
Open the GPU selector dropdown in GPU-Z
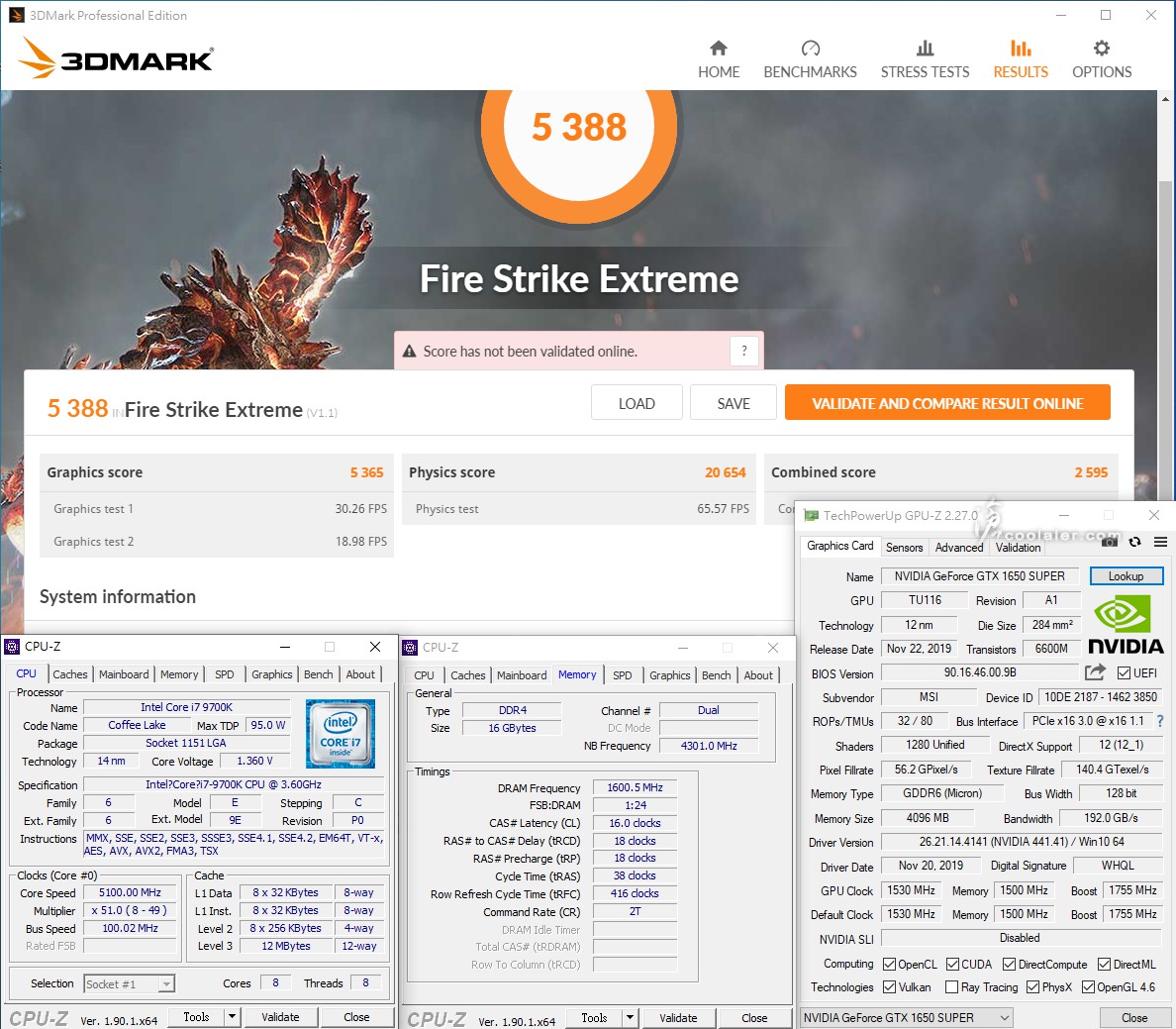point(907,1018)
